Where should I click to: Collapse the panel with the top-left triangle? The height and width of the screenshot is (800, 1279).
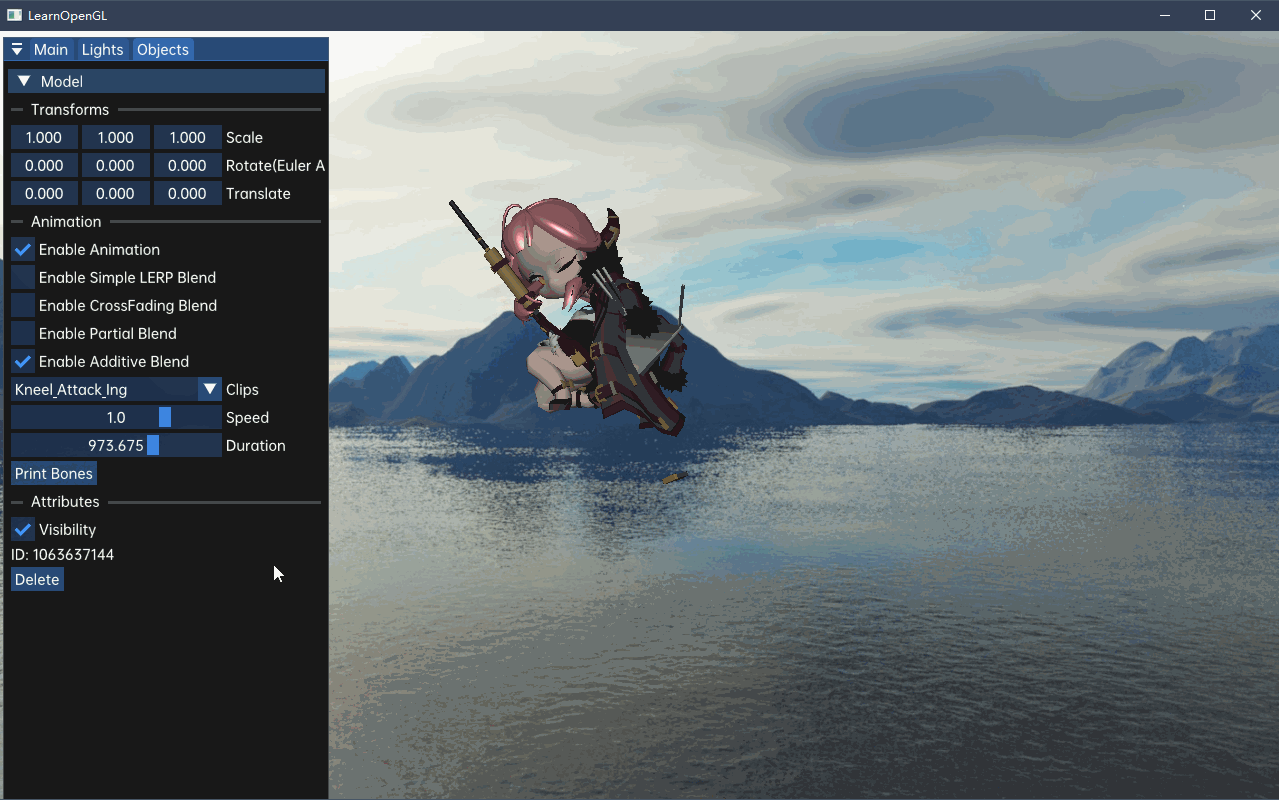pos(17,49)
